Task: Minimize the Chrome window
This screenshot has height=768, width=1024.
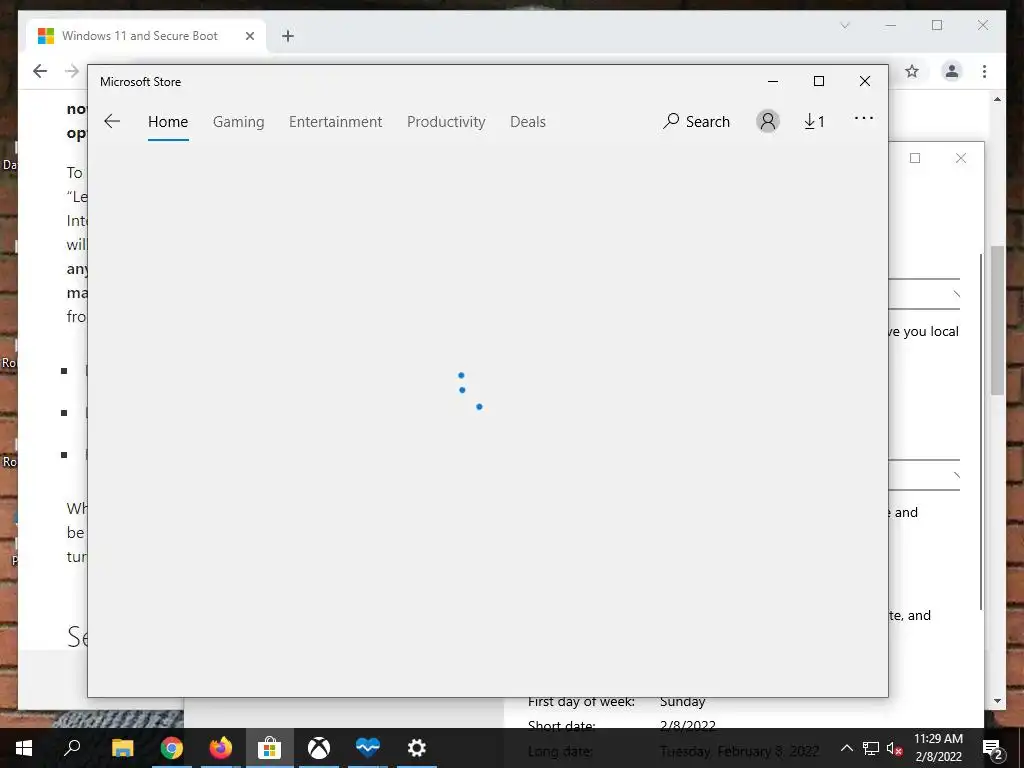Action: (x=891, y=25)
